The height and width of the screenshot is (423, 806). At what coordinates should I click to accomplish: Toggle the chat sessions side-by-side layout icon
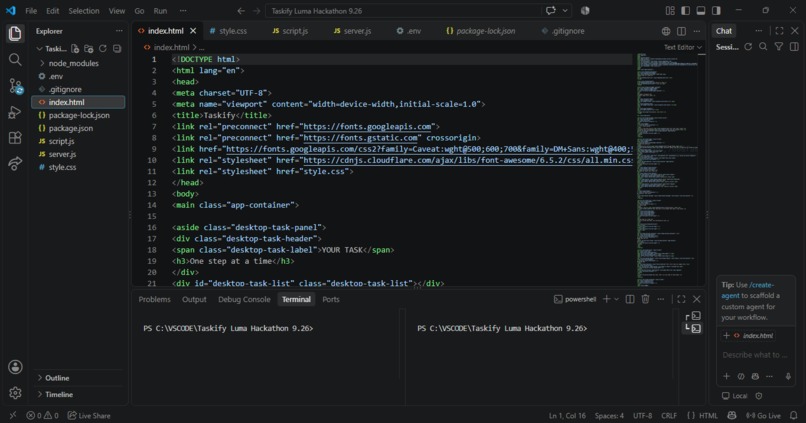pyautogui.click(x=794, y=47)
